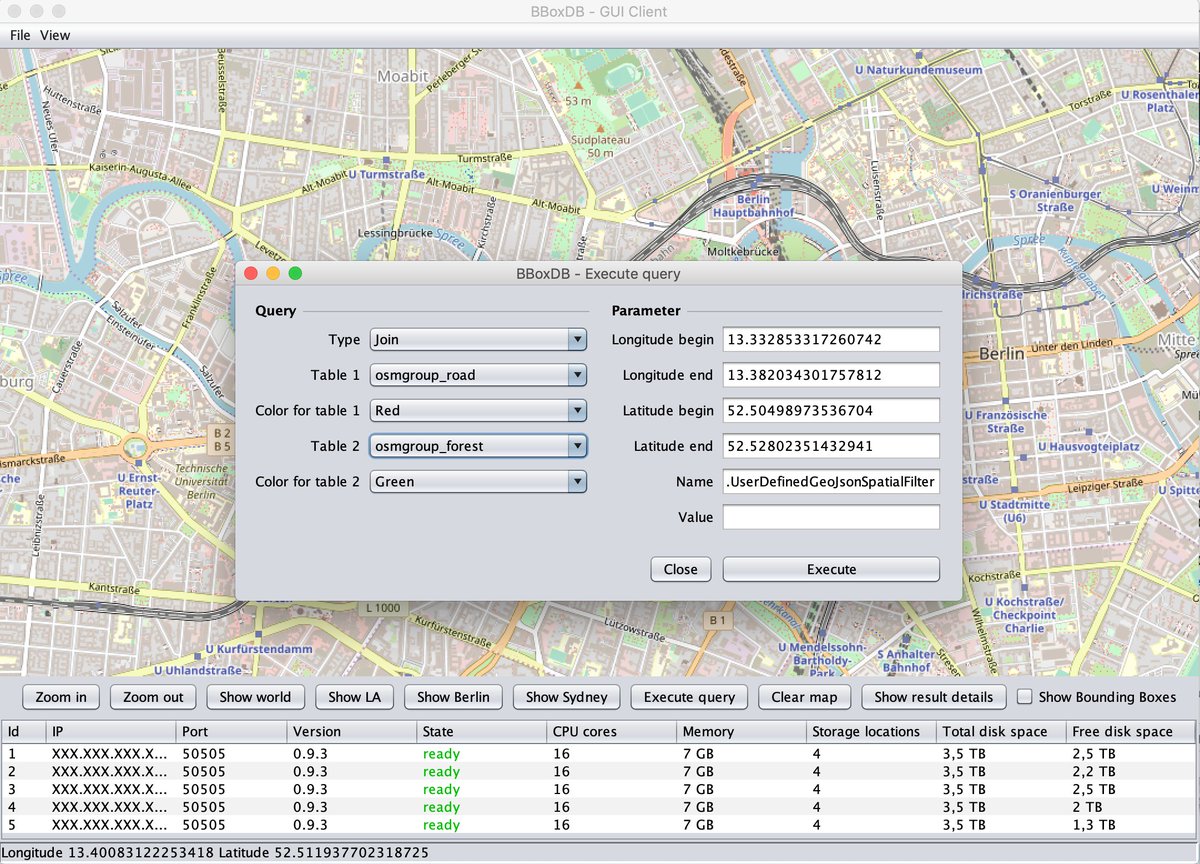Click the Show Sydney button
The image size is (1200, 864).
pyautogui.click(x=567, y=697)
